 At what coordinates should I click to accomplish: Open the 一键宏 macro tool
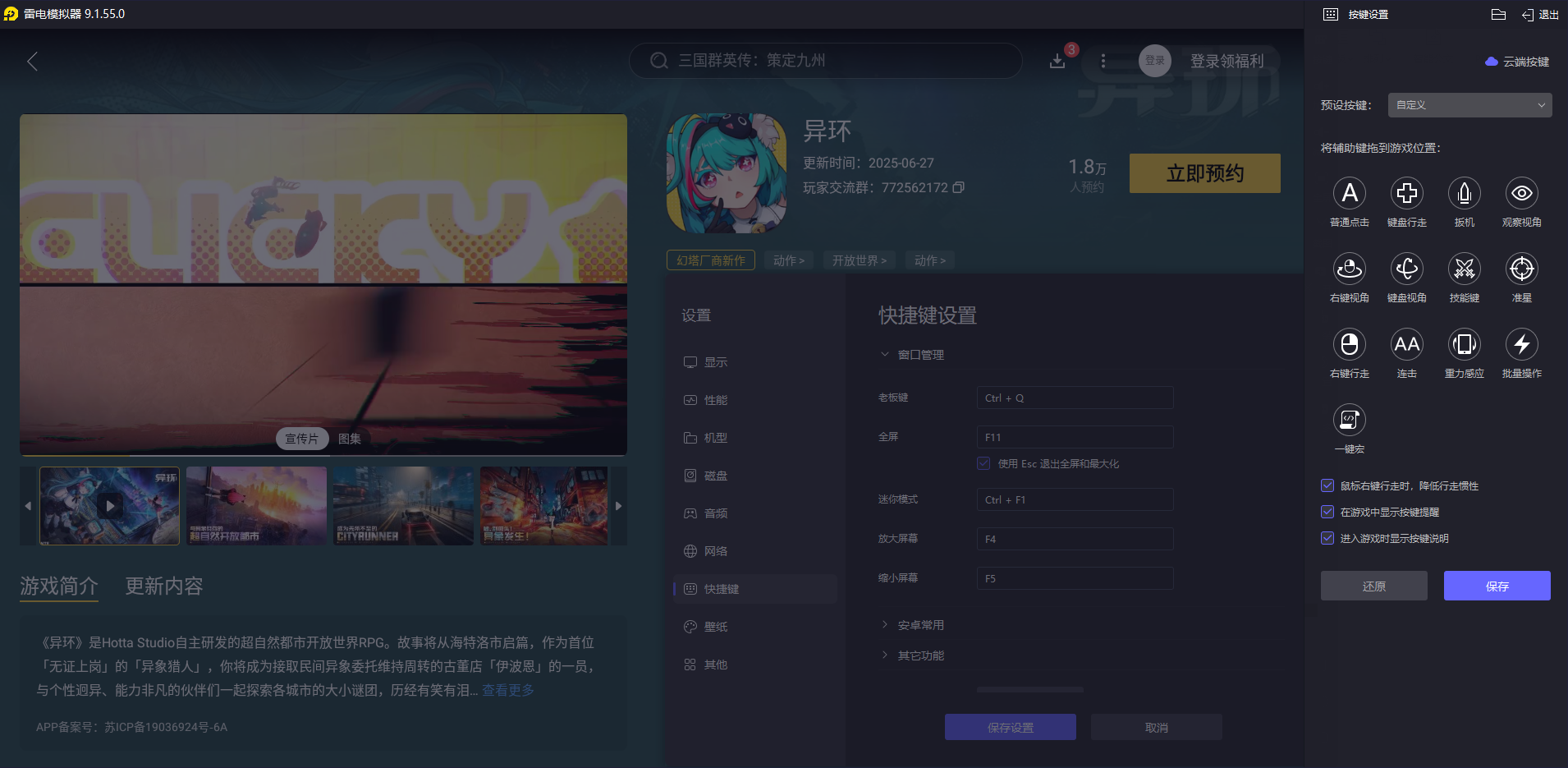pos(1350,421)
